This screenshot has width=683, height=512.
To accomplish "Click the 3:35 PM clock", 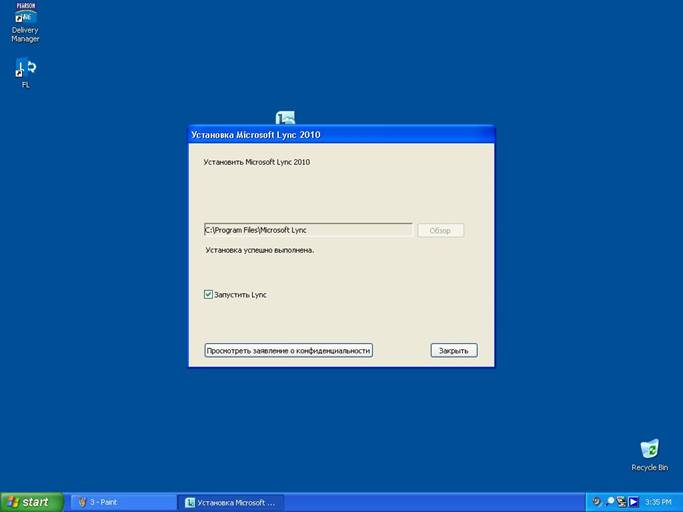I will pos(658,502).
